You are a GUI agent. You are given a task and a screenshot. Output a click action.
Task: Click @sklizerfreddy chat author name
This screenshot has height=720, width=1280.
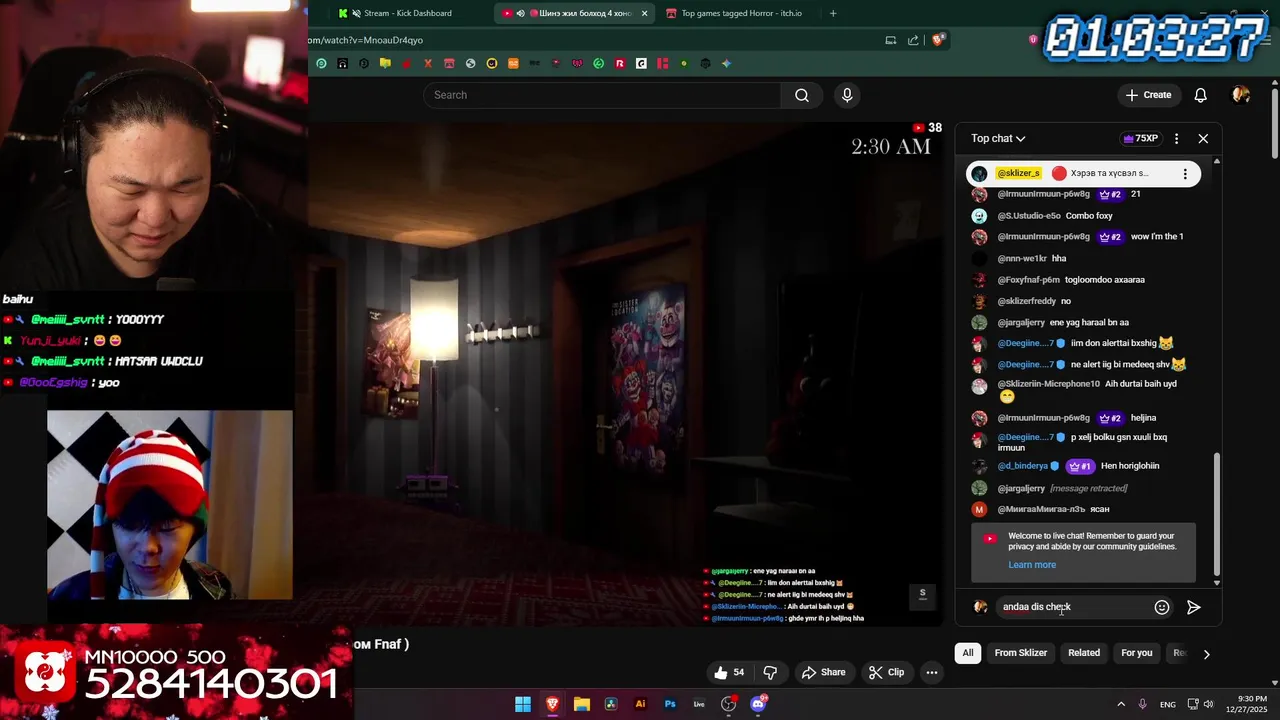1026,301
